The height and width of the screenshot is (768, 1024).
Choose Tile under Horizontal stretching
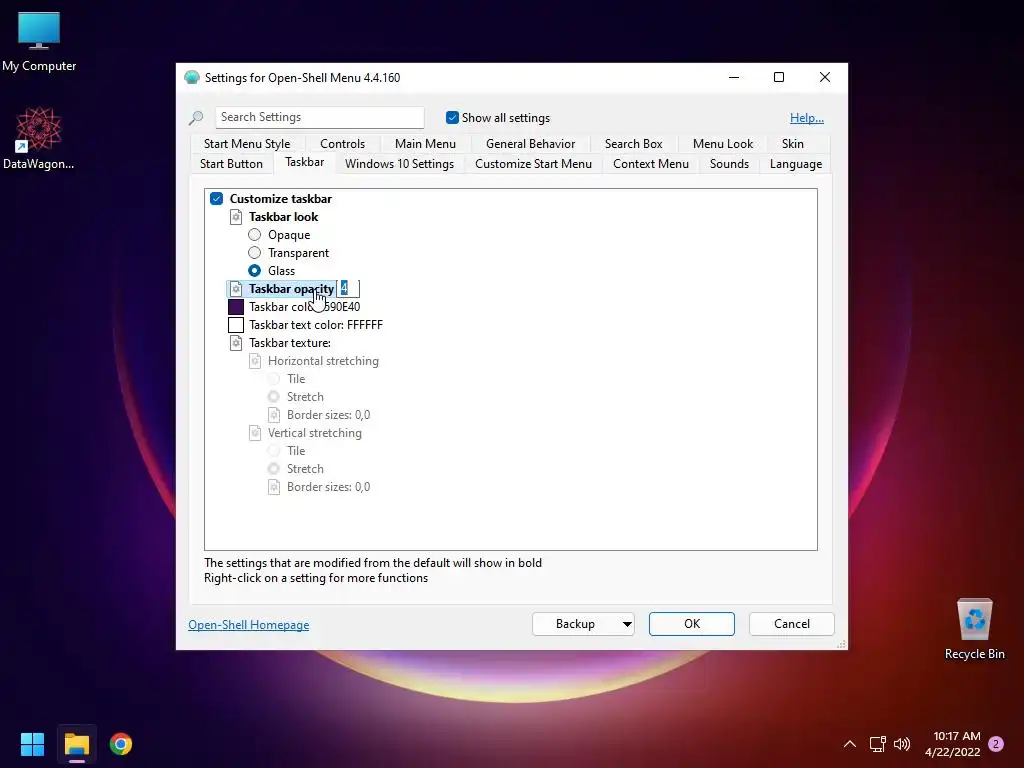274,379
